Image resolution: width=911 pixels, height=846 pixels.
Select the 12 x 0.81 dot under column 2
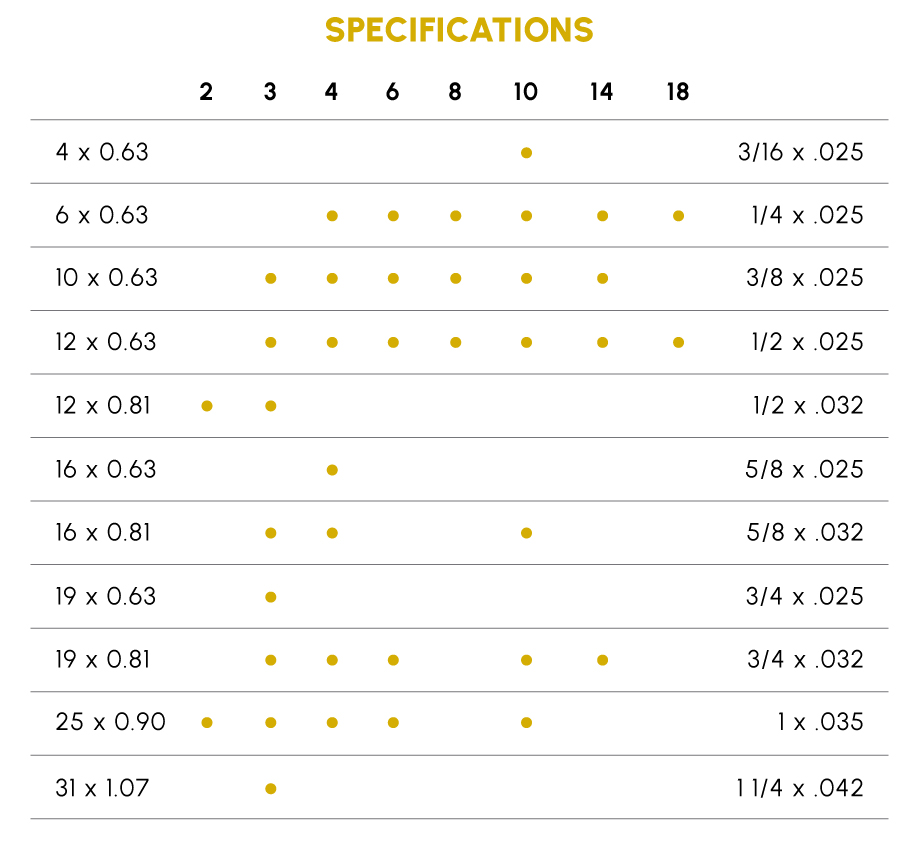pyautogui.click(x=207, y=406)
